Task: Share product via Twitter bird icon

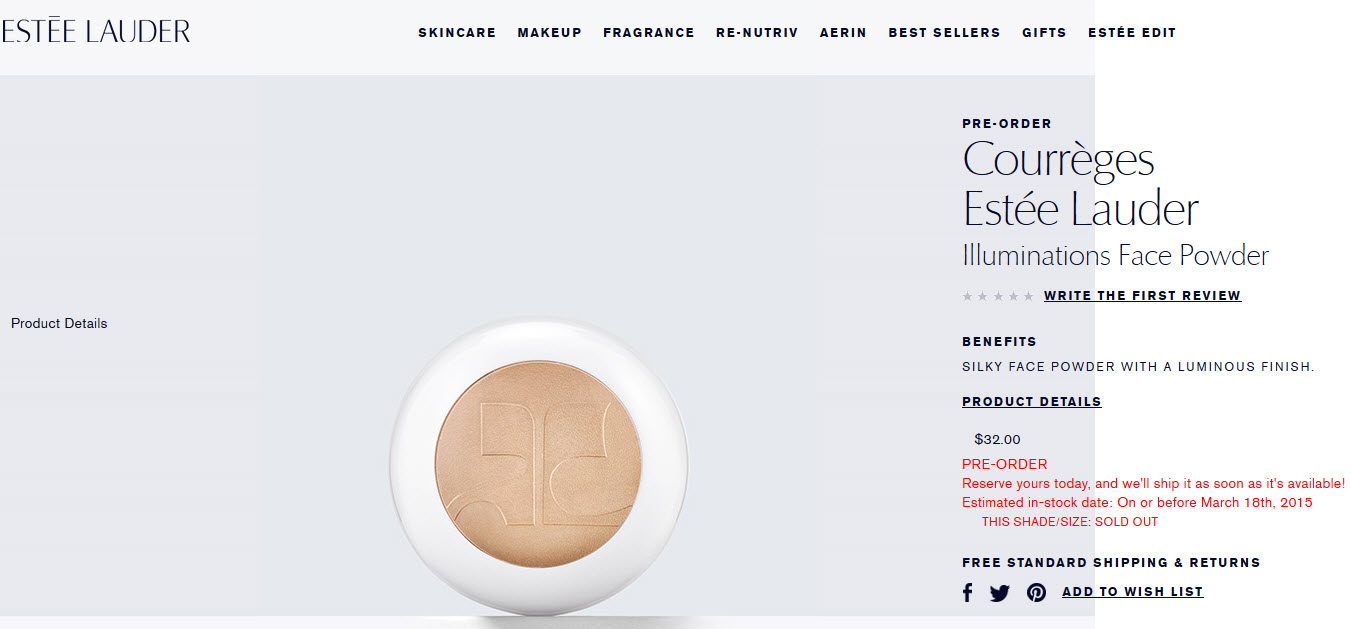Action: point(1000,592)
